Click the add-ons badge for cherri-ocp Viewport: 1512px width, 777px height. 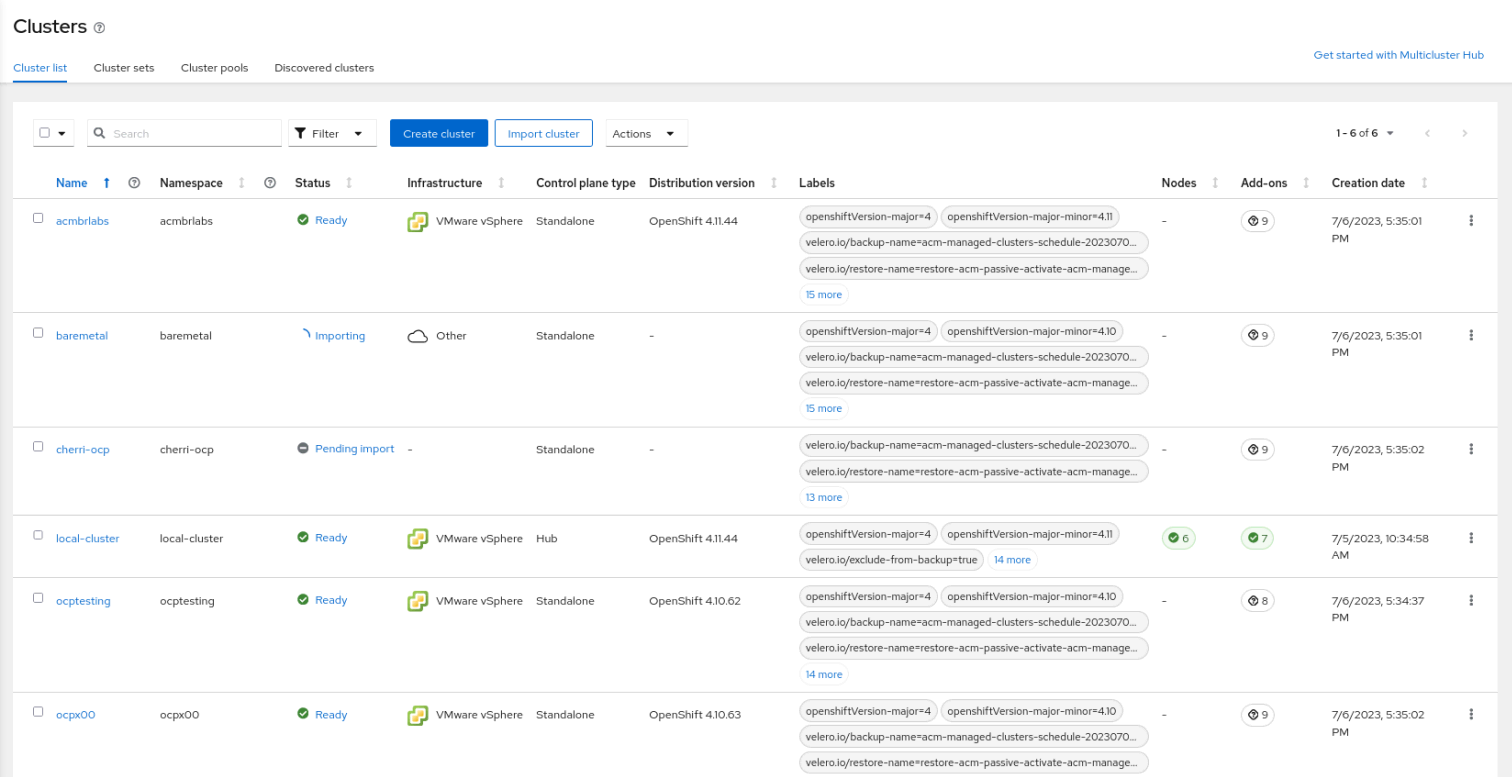pyautogui.click(x=1257, y=449)
